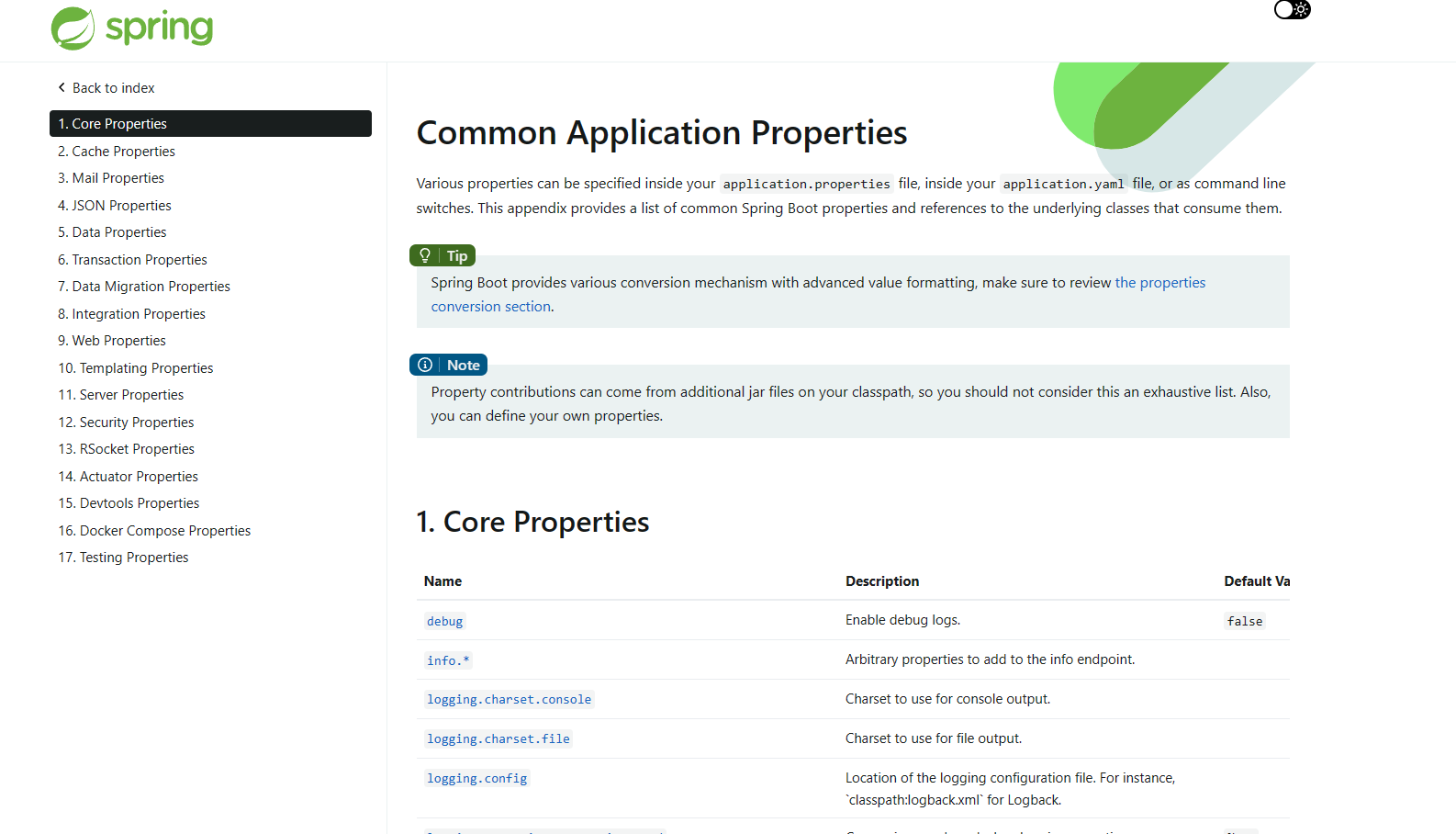This screenshot has width=1456, height=834.
Task: Click 'Enable debug logs.' description
Action: point(902,620)
